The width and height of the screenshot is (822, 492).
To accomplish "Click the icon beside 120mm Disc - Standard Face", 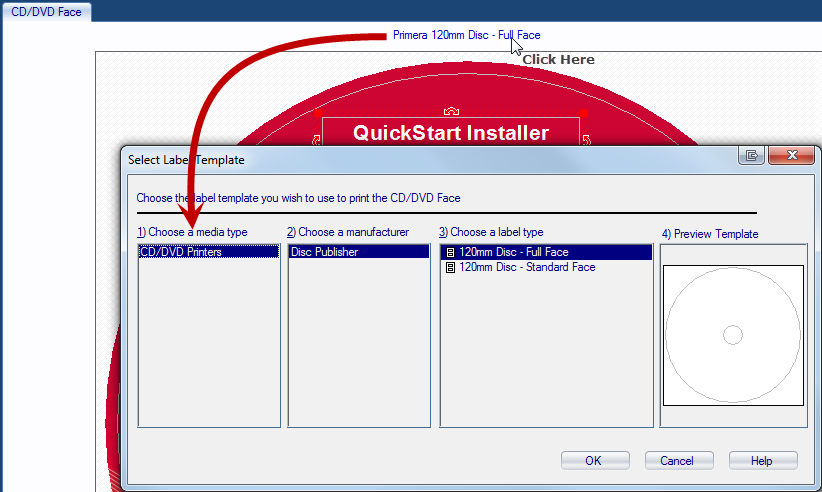I will point(450,268).
